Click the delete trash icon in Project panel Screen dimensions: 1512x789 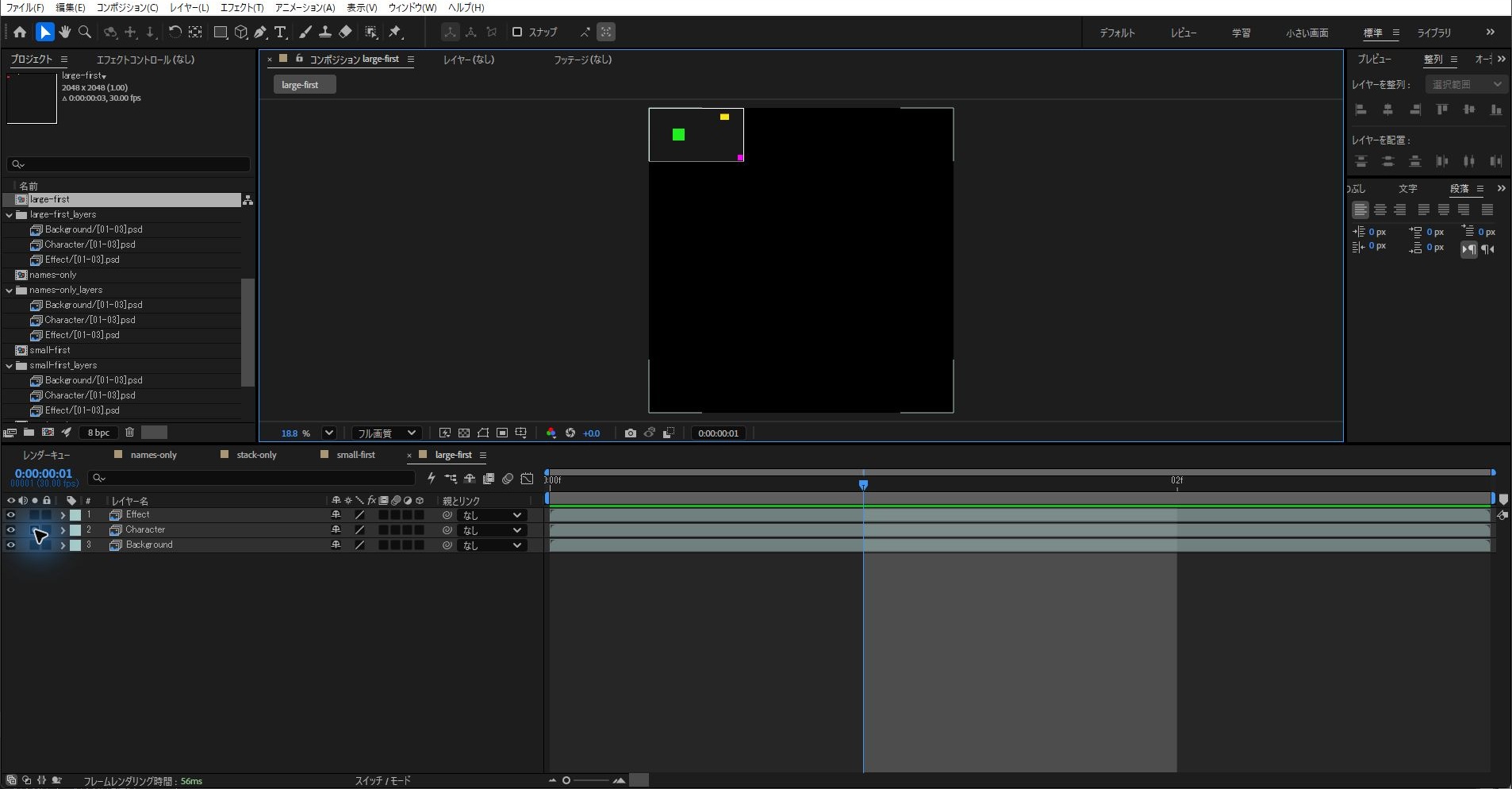click(x=130, y=432)
